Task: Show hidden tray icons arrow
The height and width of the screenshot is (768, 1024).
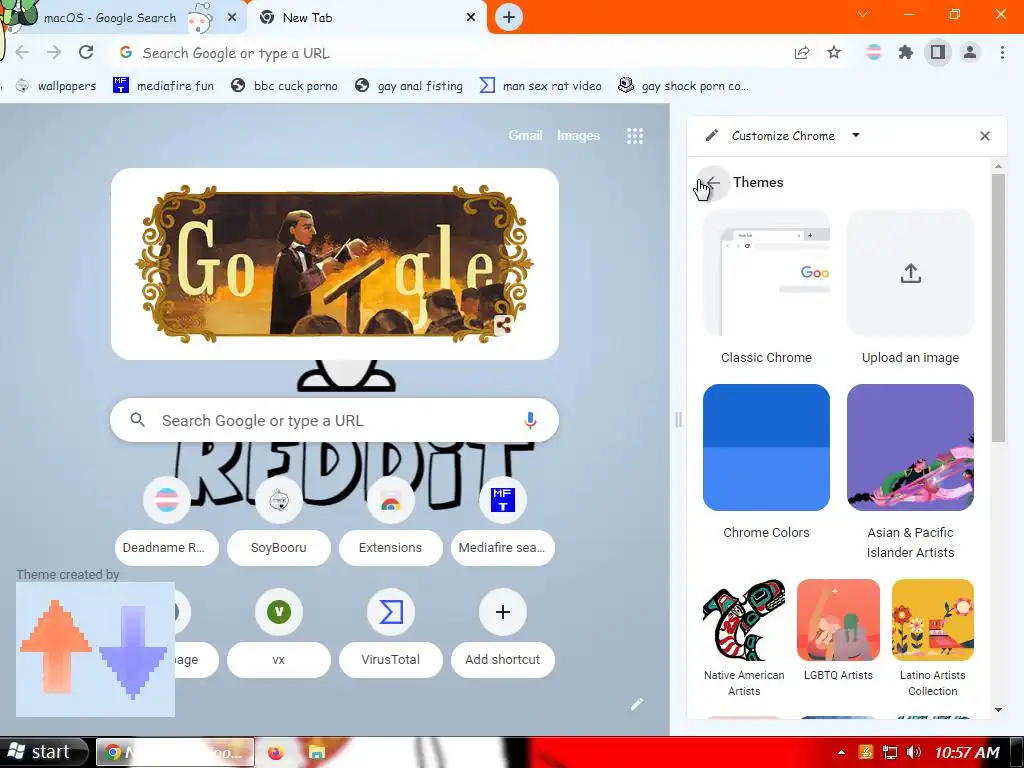Action: click(x=841, y=752)
